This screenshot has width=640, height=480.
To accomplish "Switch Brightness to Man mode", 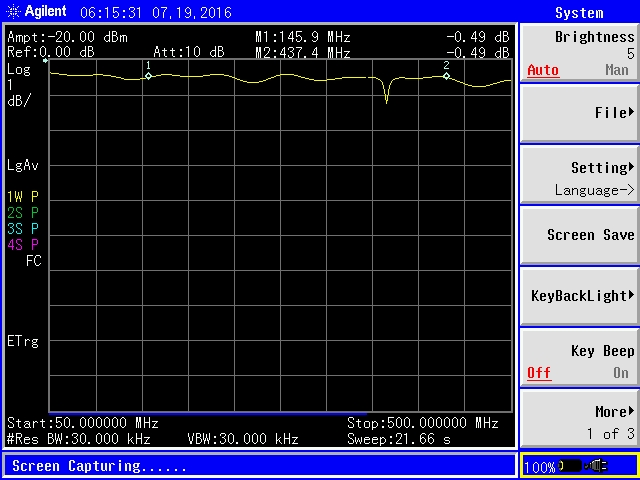I will (617, 71).
